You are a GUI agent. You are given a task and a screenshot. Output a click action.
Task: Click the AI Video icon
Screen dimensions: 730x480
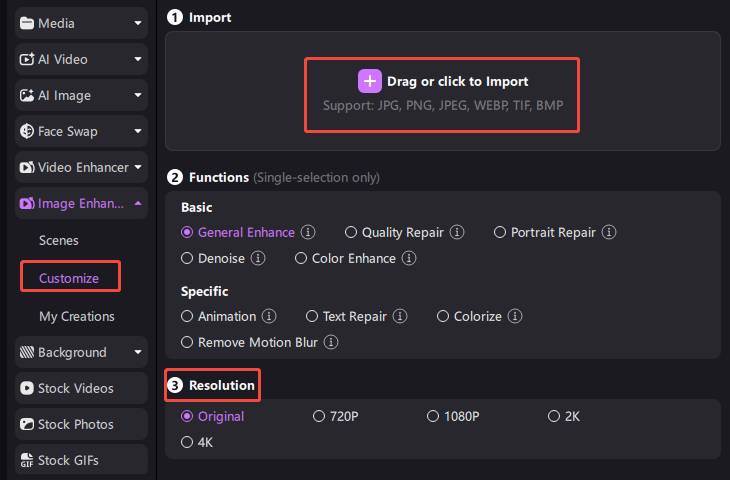click(x=27, y=59)
